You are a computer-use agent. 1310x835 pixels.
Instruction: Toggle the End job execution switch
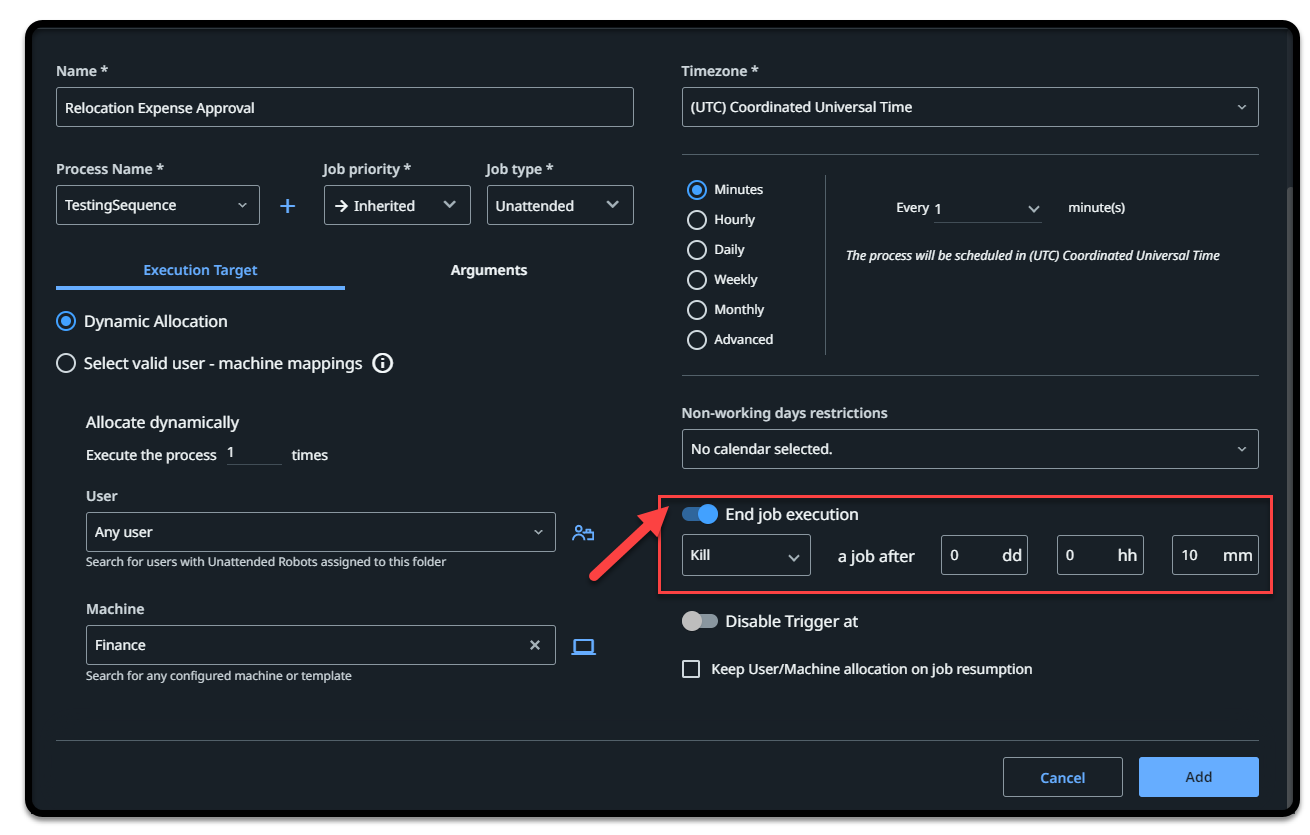pyautogui.click(x=700, y=514)
